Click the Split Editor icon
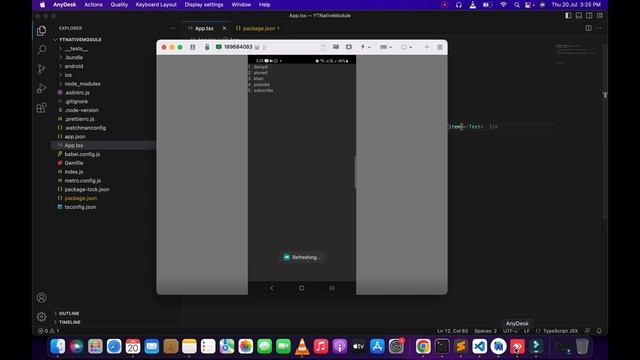Viewport: 640px width, 360px height. pyautogui.click(x=589, y=28)
